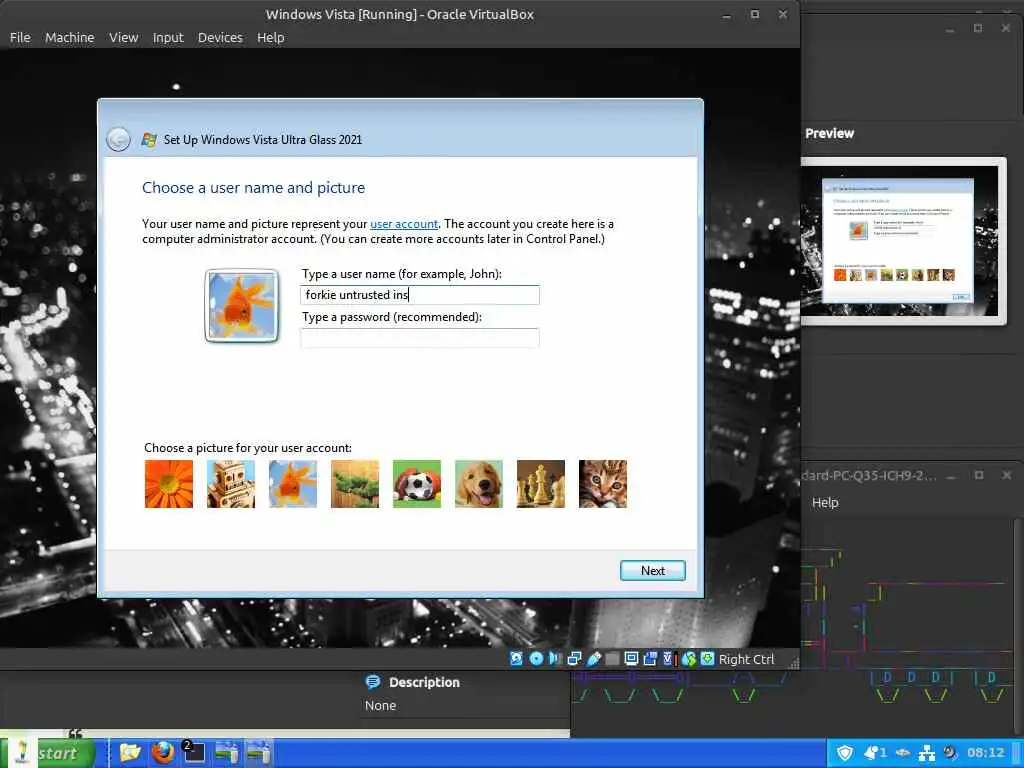
Task: Click the mouse integration icon in status bar
Action: (688, 659)
